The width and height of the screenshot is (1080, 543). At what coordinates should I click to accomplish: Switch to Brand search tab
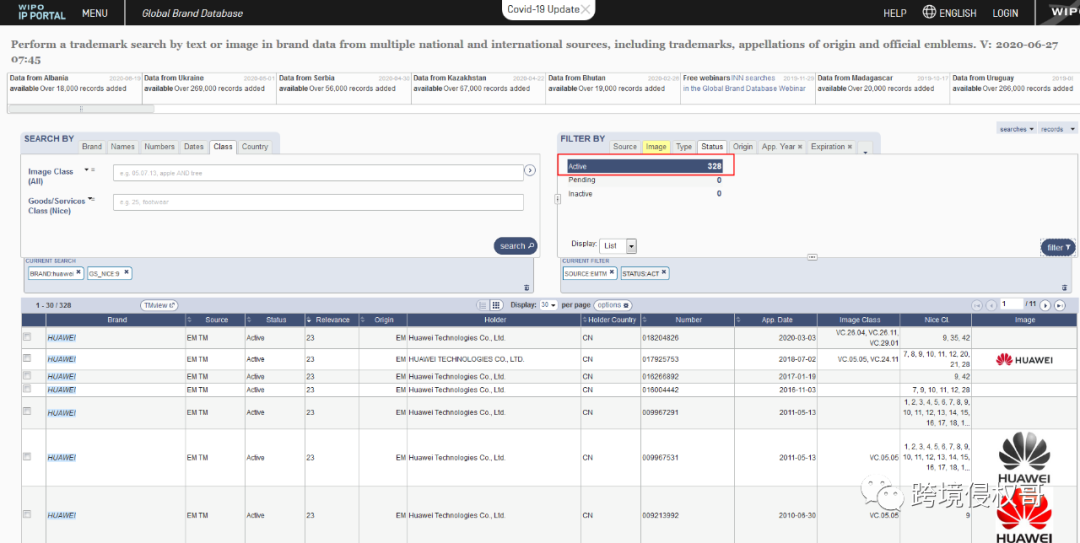click(x=92, y=147)
